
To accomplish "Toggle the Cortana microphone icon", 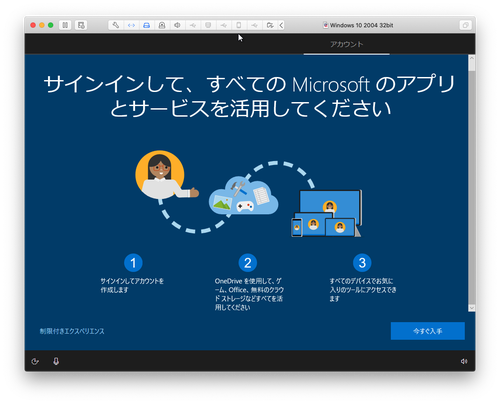I will click(x=56, y=361).
